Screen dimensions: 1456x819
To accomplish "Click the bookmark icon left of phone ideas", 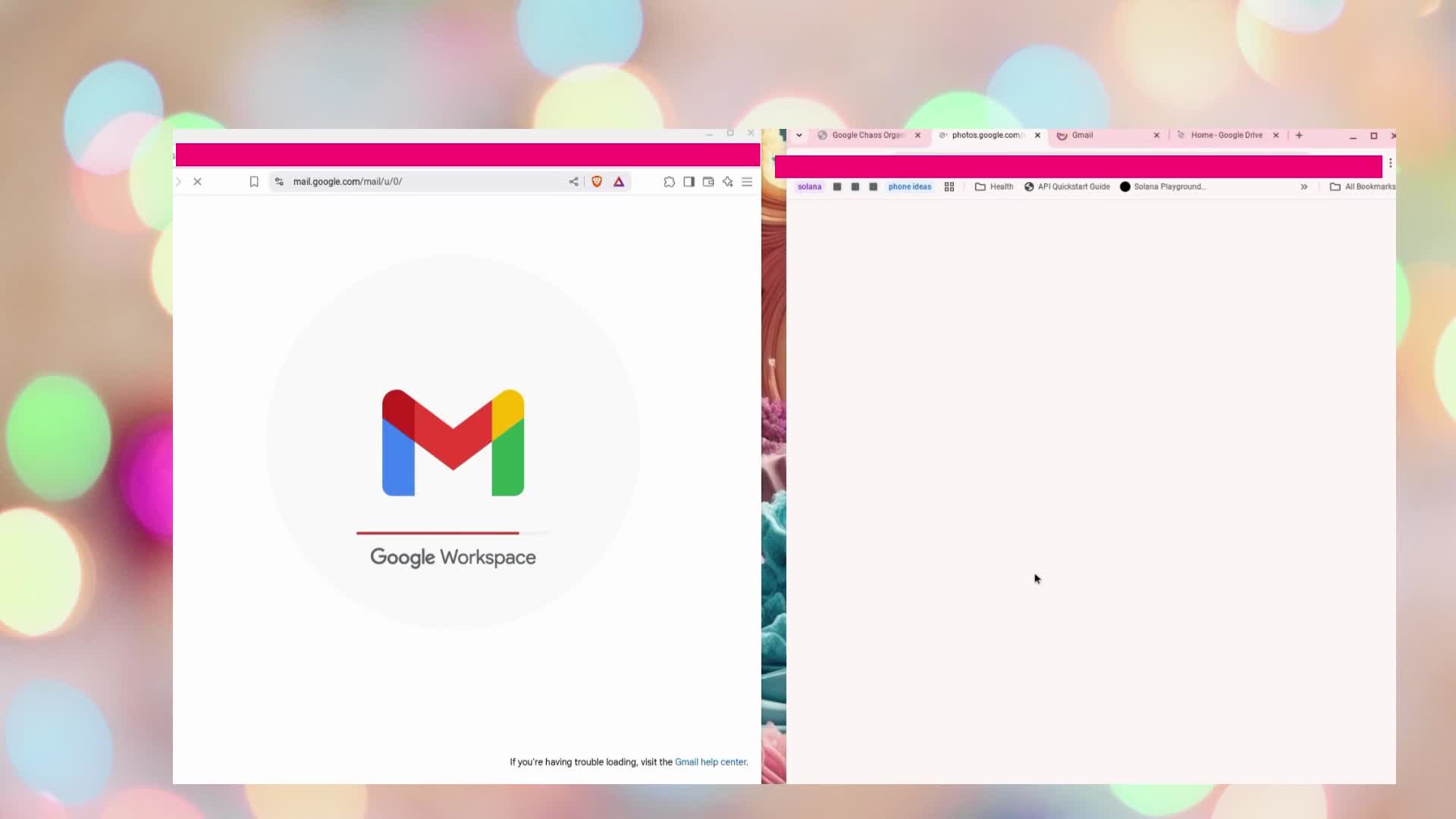I will pyautogui.click(x=873, y=187).
